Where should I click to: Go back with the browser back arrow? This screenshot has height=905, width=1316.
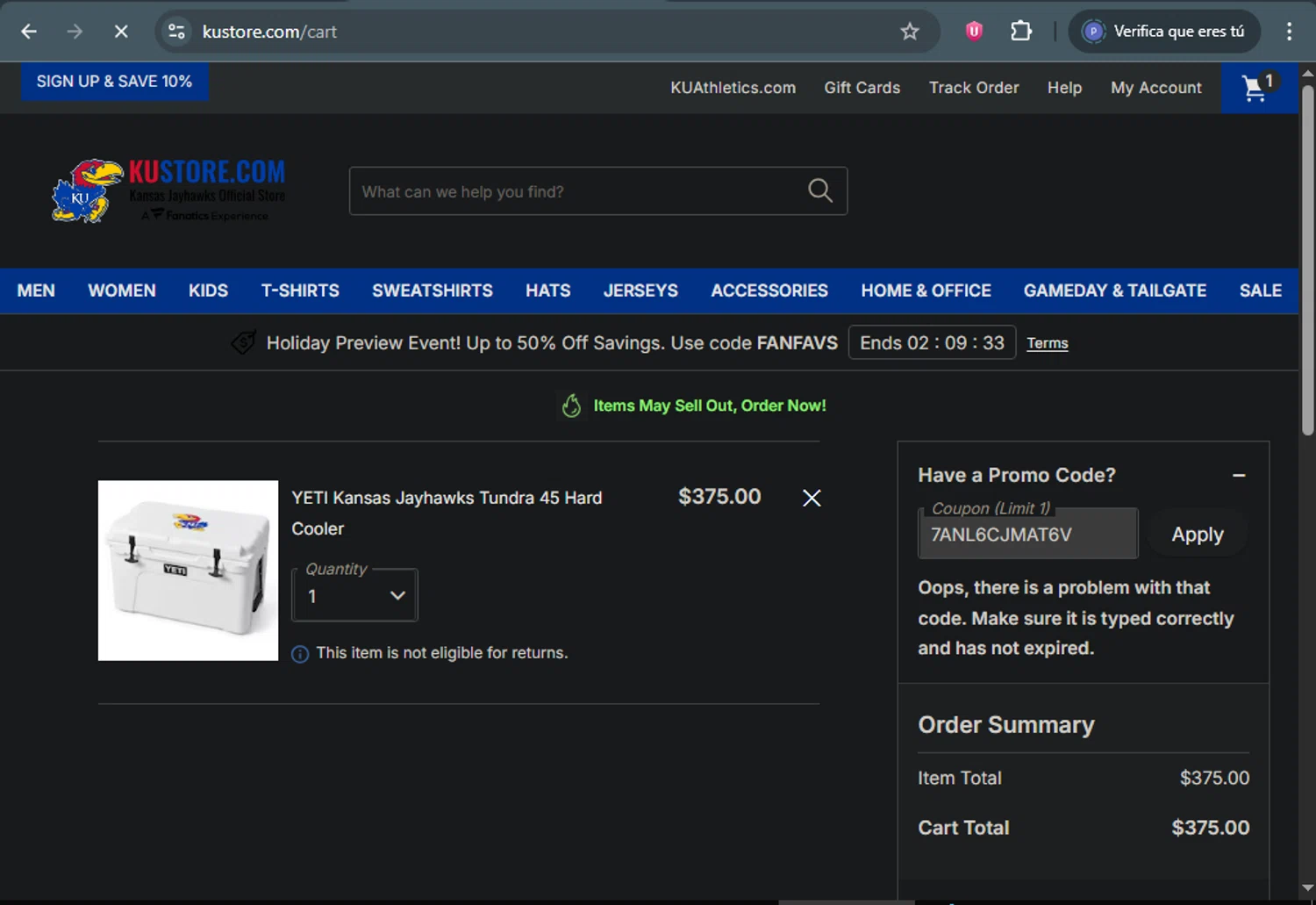pyautogui.click(x=29, y=32)
